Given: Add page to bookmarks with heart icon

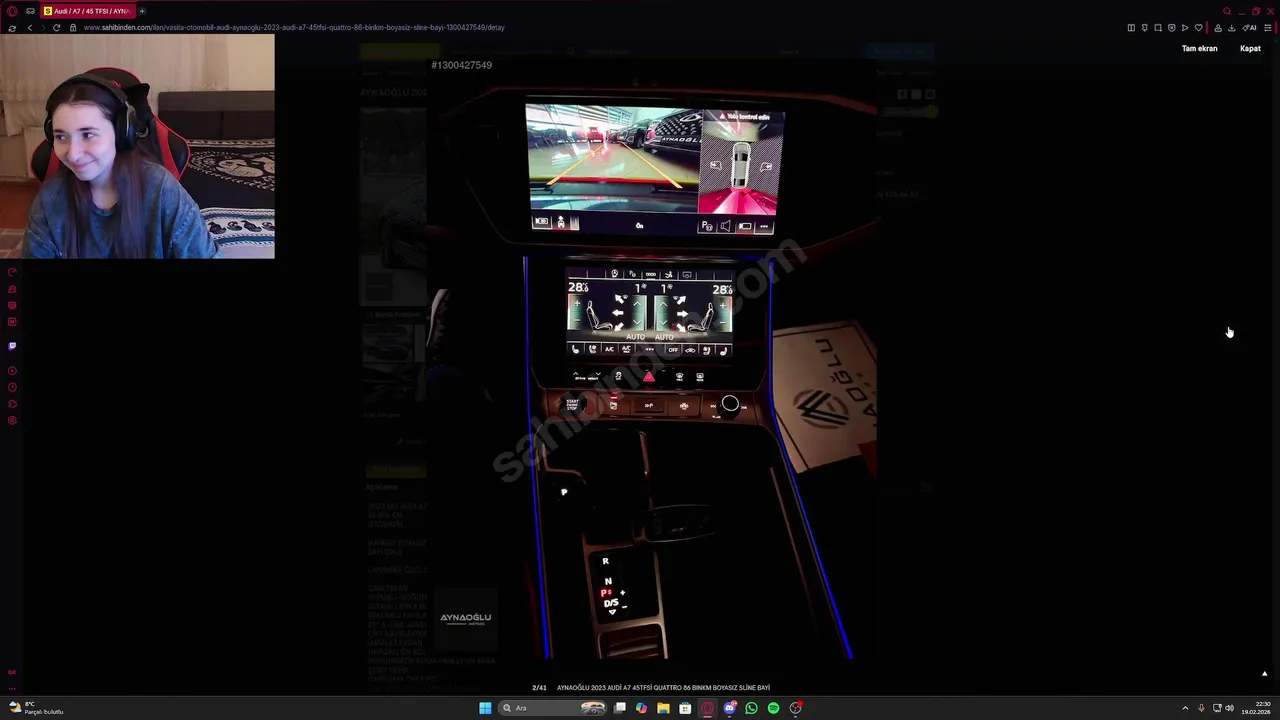Looking at the screenshot, I should pos(1199,28).
